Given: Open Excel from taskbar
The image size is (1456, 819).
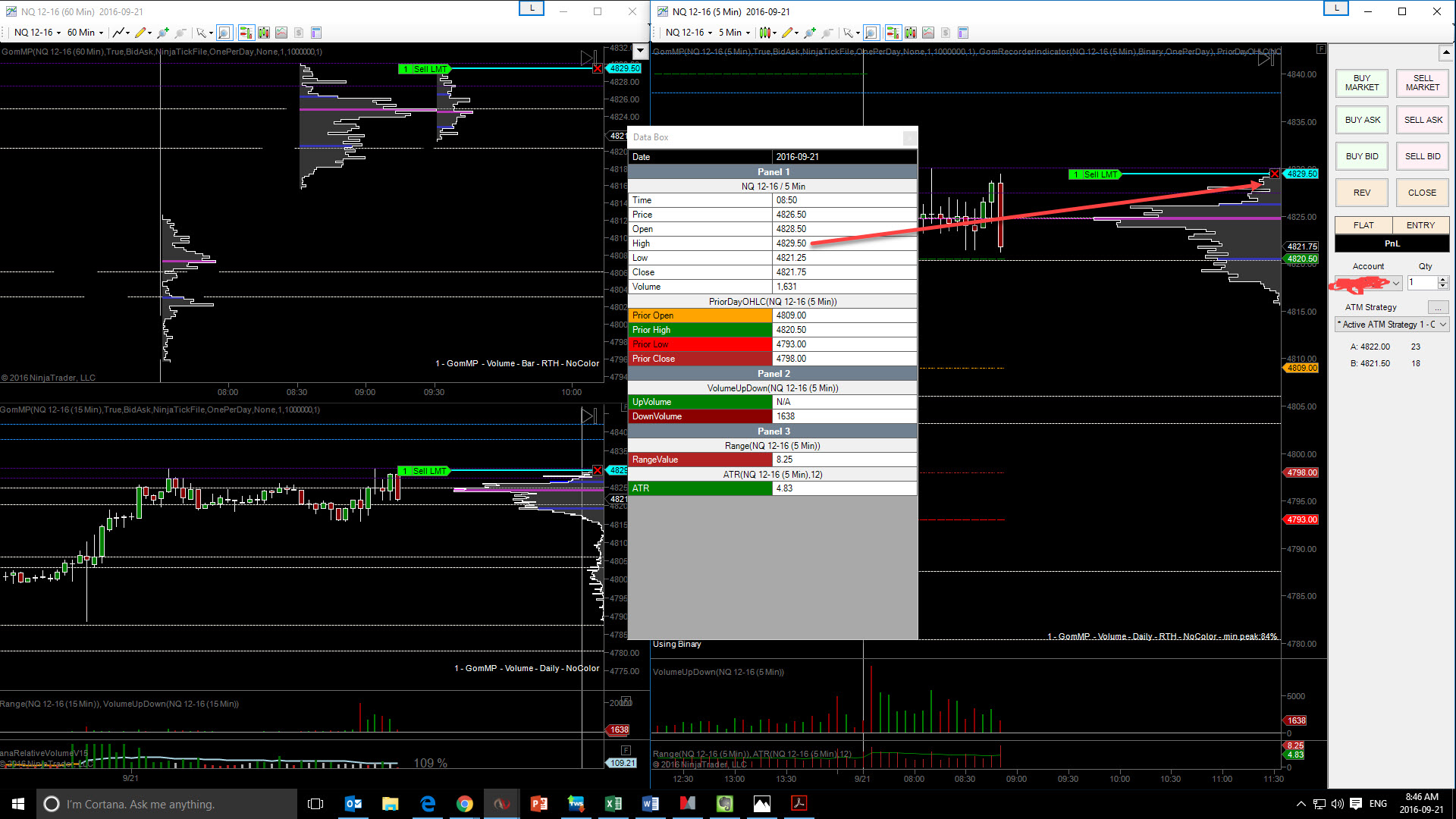Looking at the screenshot, I should click(x=613, y=804).
